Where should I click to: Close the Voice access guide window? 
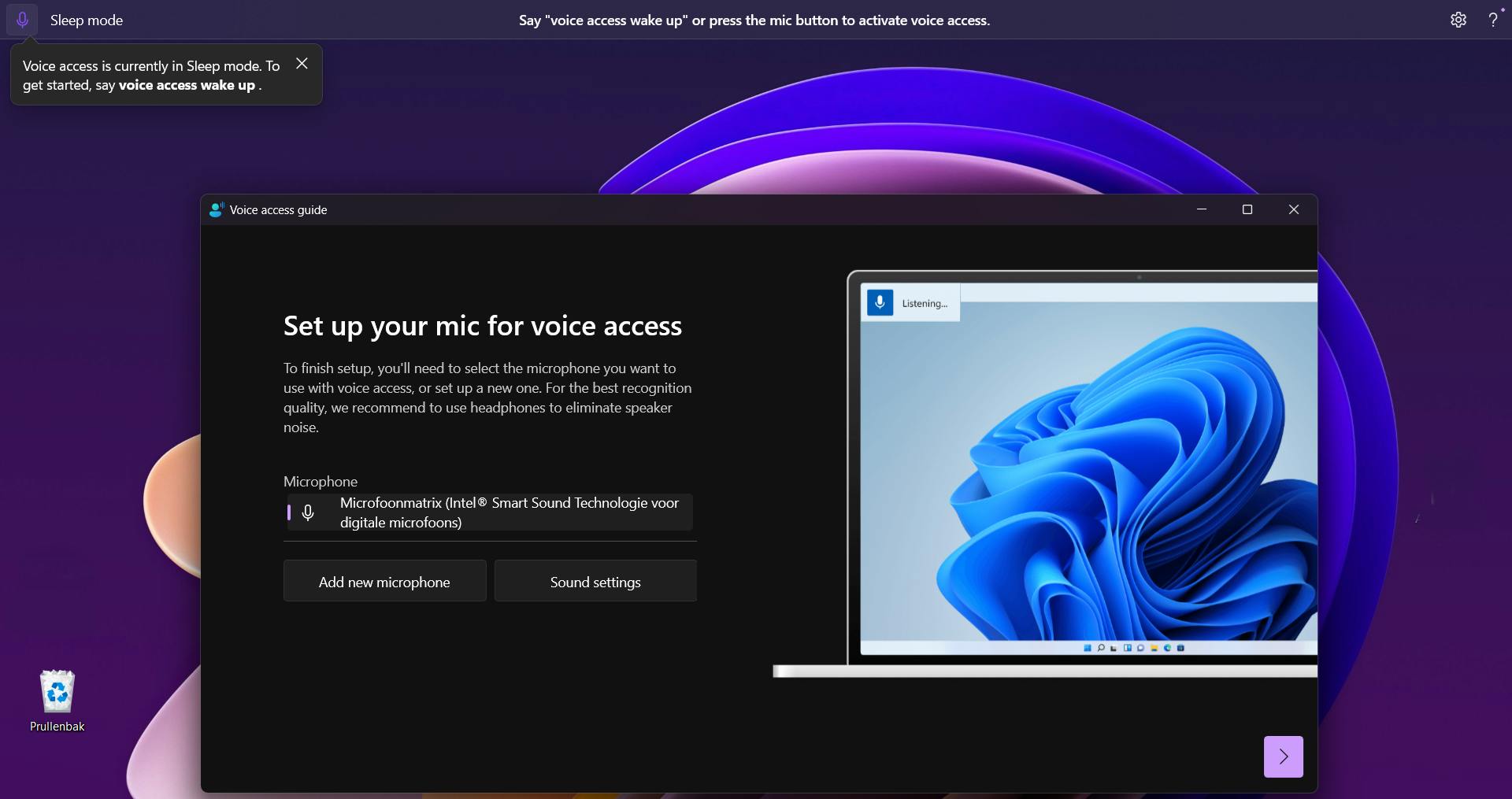click(x=1294, y=209)
